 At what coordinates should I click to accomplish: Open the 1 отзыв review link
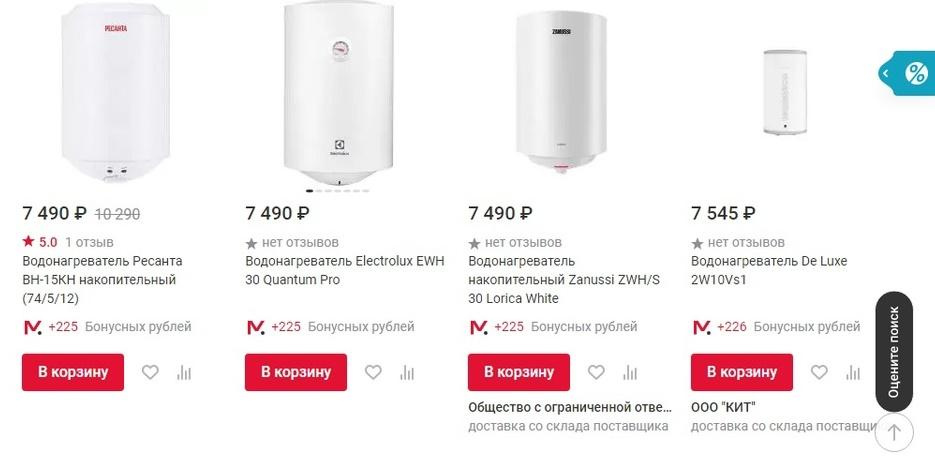pyautogui.click(x=90, y=242)
